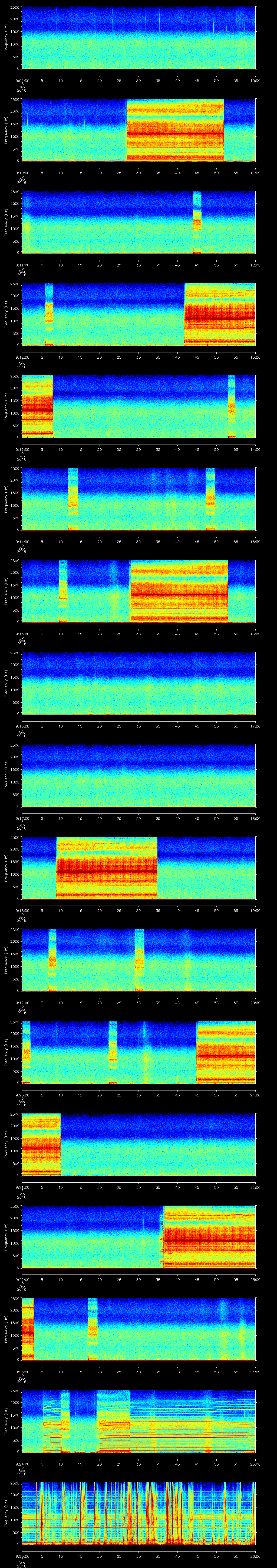Screen dimensions: 277x1568
Task: Click the 10:00 end label on top spectrogram
Action: pos(255,80)
